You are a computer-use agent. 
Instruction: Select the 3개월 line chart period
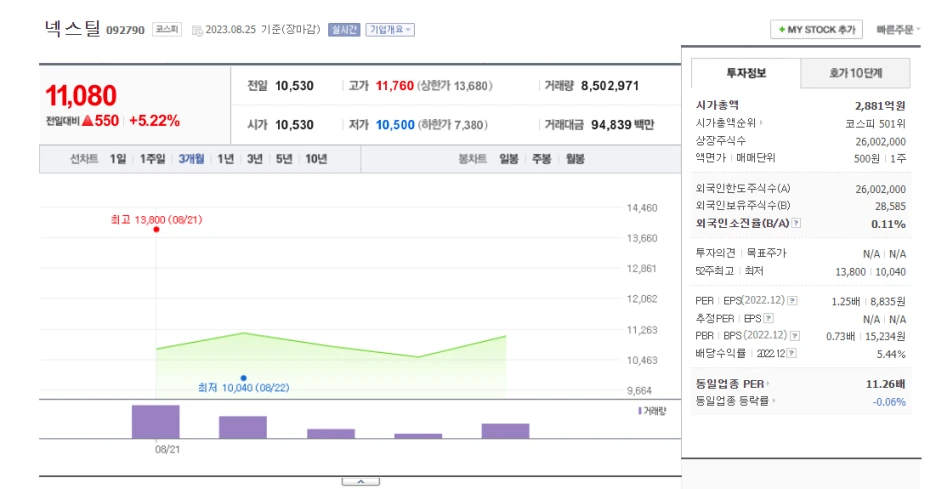click(x=191, y=159)
